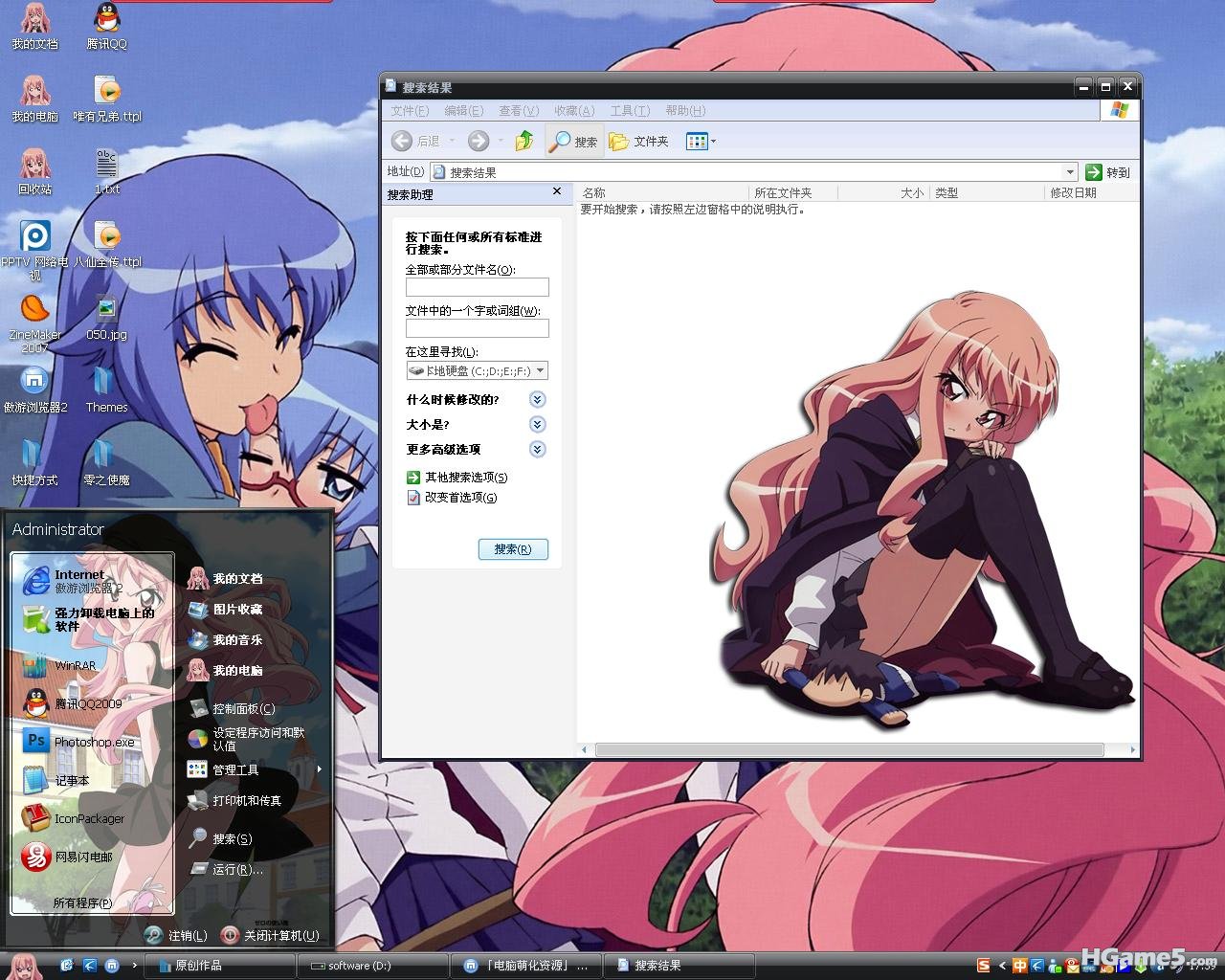
Task: Select the Themes folder on desktop
Action: [106, 390]
